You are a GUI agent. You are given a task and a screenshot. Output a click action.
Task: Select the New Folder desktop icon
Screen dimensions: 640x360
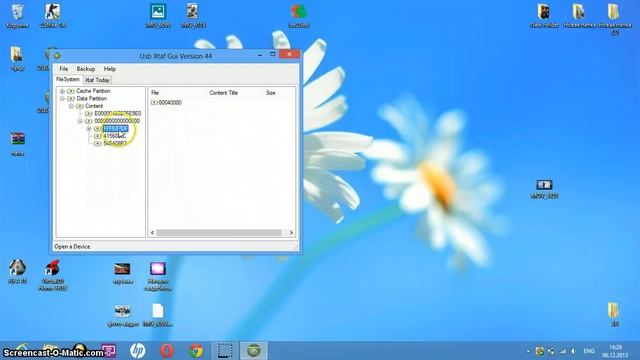(x=544, y=16)
